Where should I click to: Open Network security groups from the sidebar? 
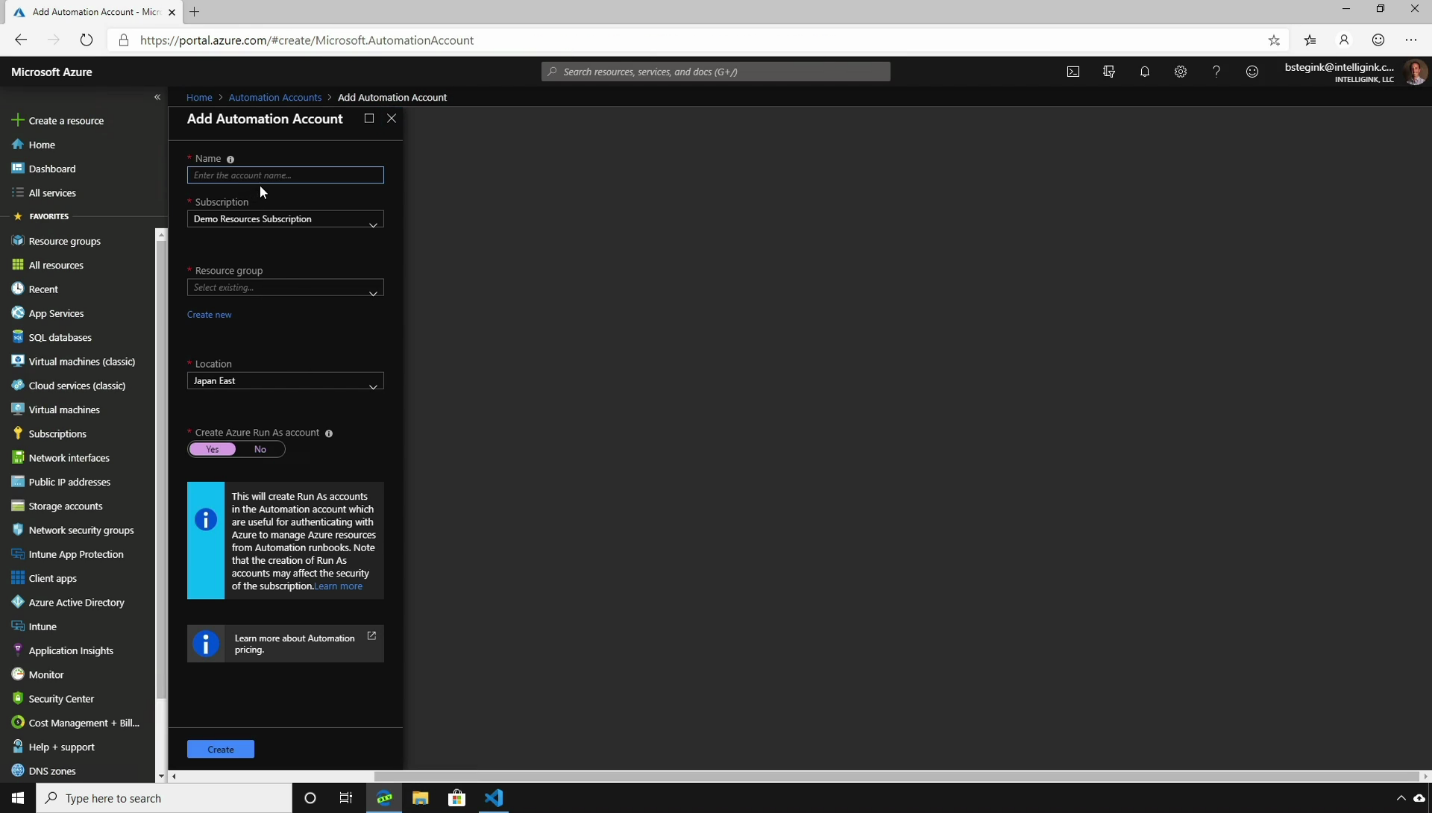81,530
